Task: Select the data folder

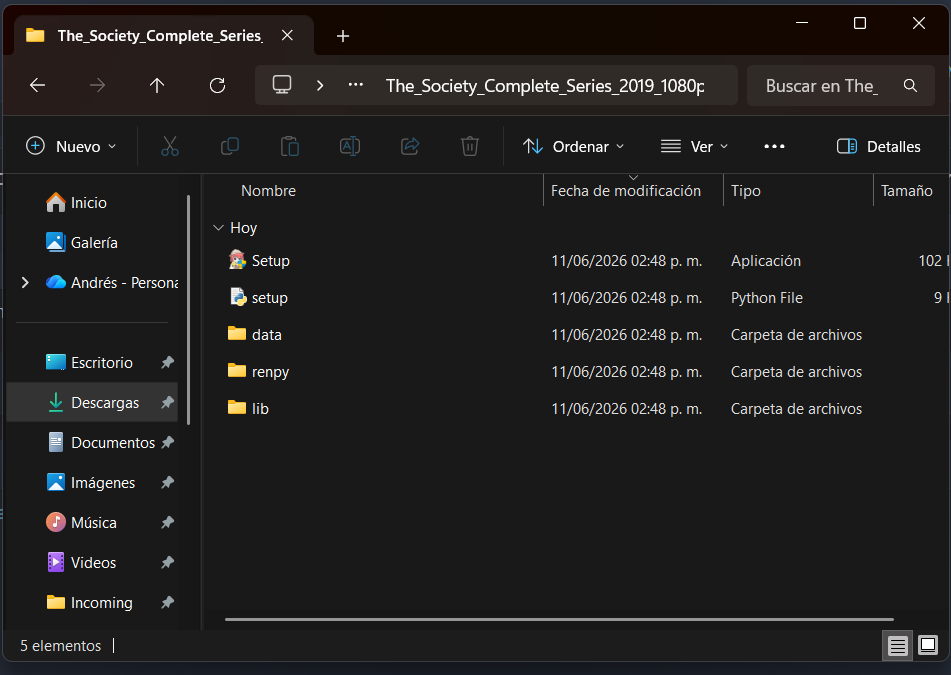Action: click(x=267, y=335)
